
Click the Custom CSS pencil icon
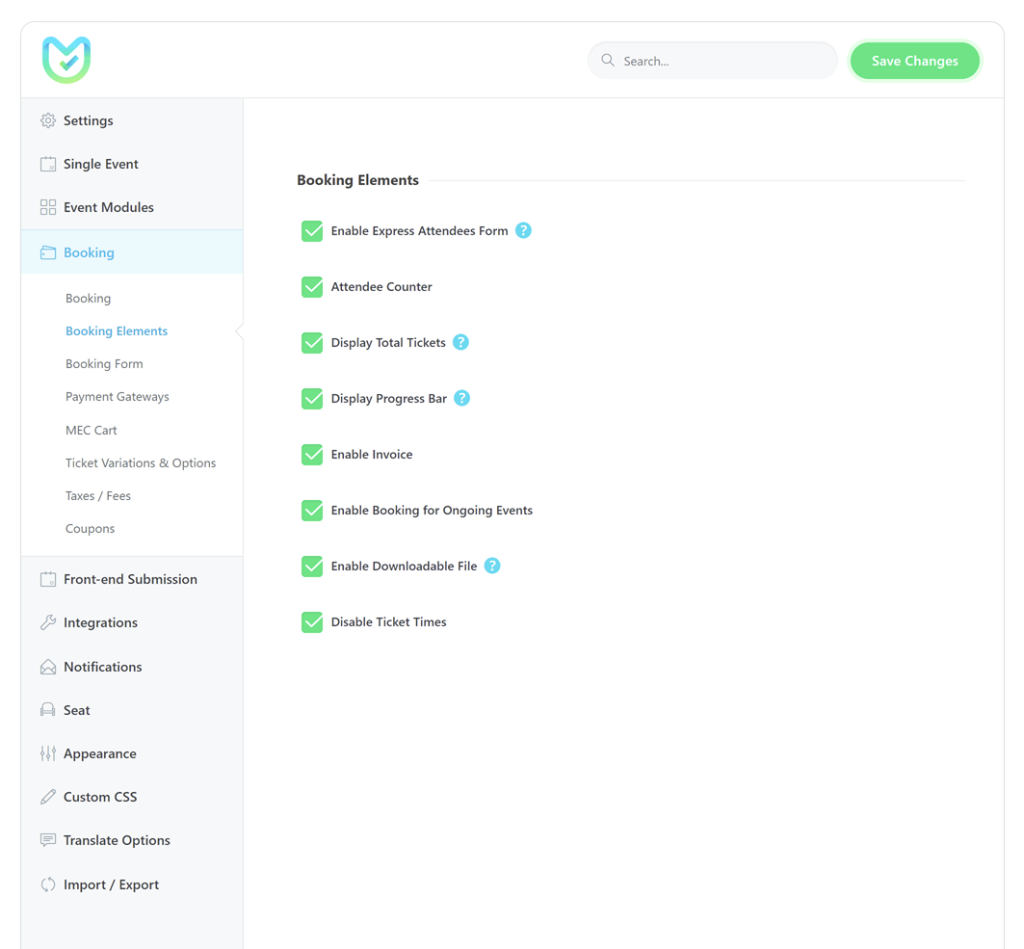tap(47, 796)
